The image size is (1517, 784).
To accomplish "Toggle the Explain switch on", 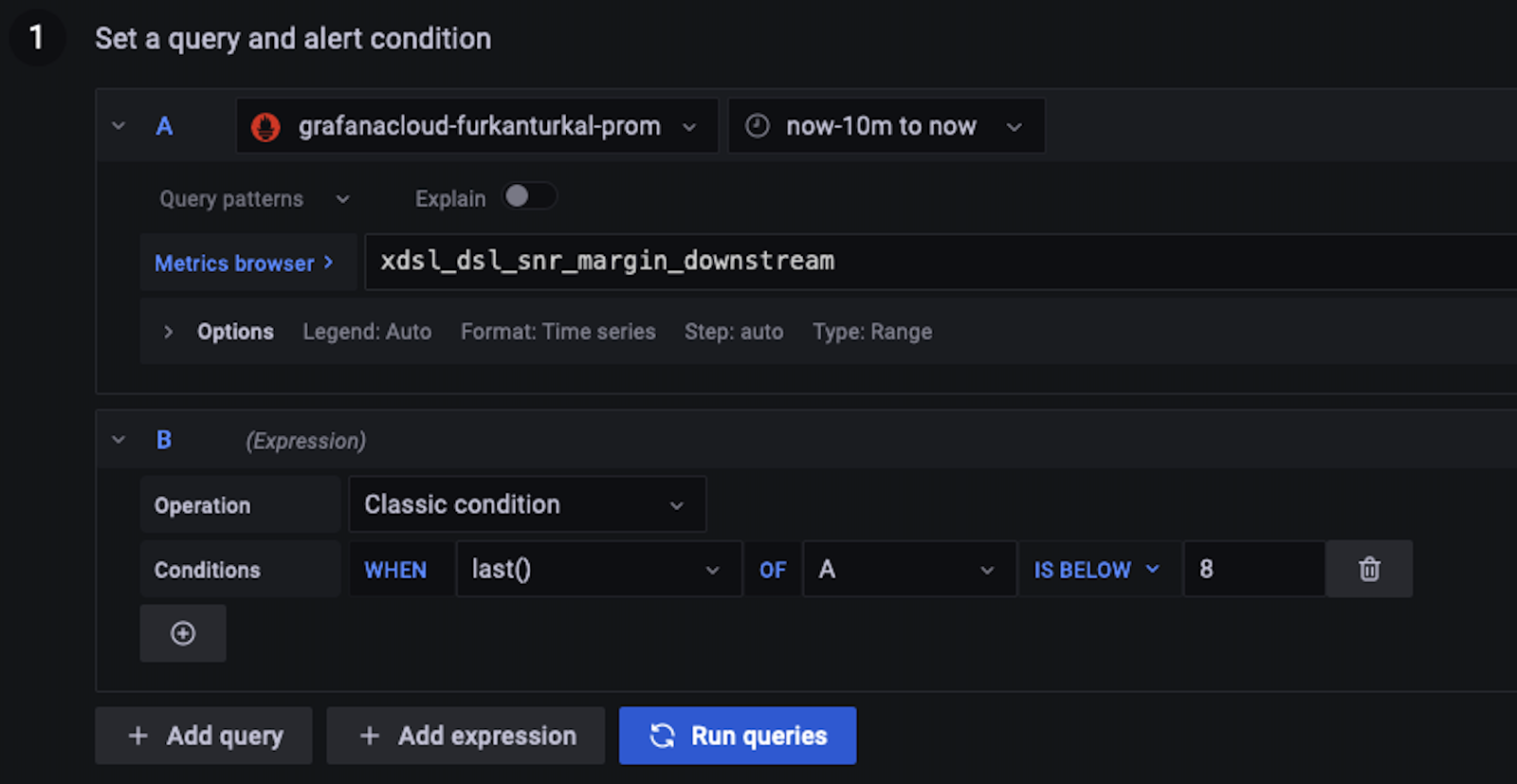I will pyautogui.click(x=529, y=196).
